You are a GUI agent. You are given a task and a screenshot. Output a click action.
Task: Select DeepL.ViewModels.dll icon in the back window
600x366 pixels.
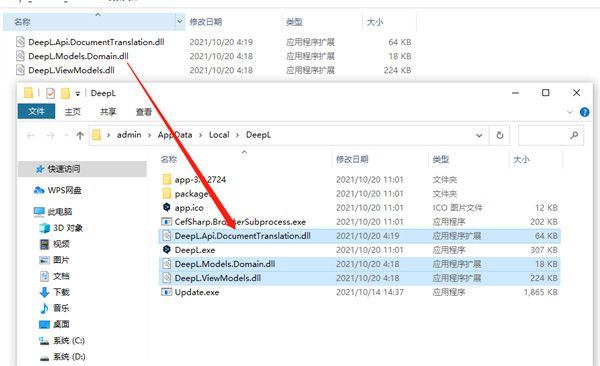coord(20,70)
